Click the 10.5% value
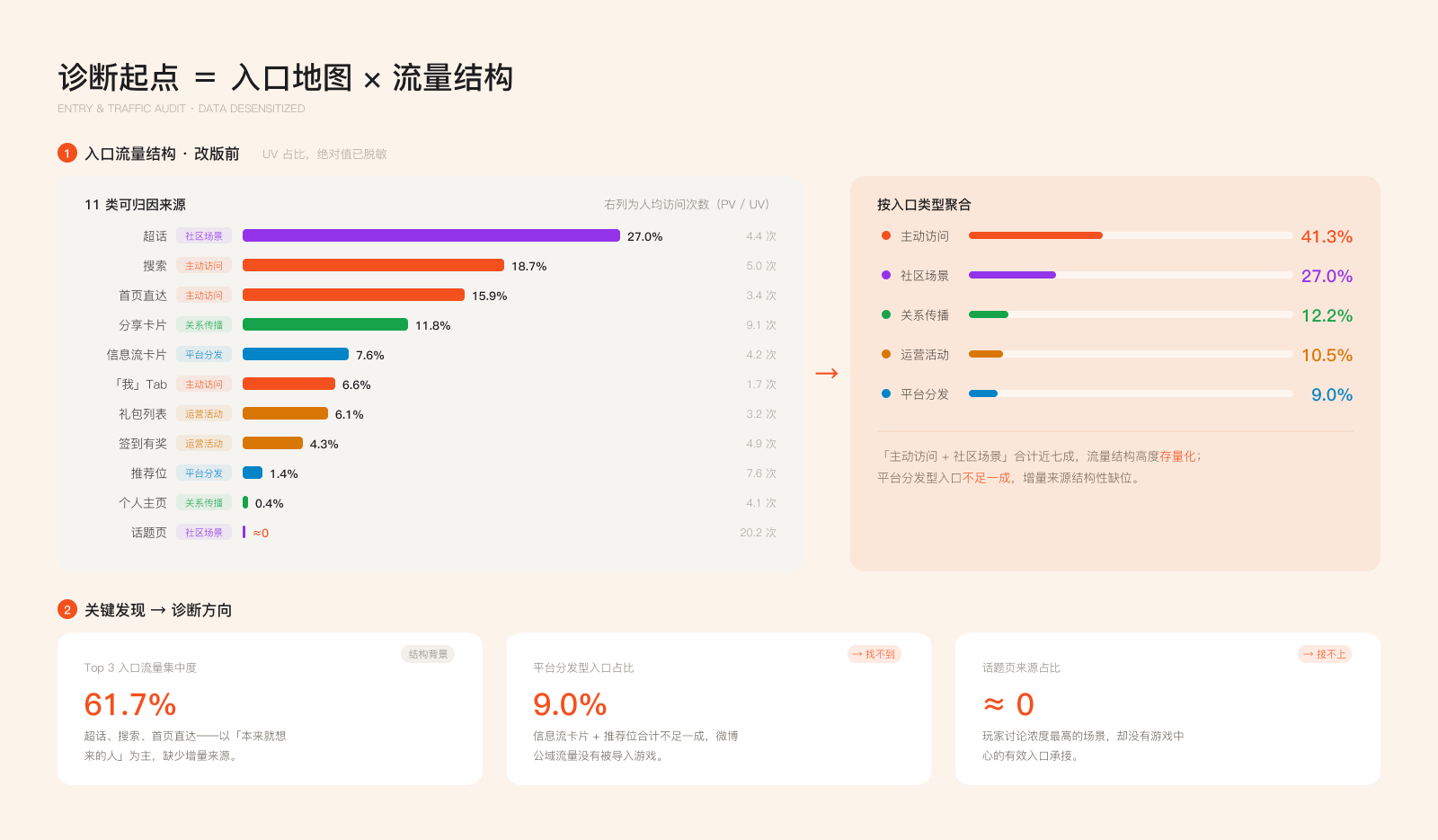1438x840 pixels. tap(1327, 355)
